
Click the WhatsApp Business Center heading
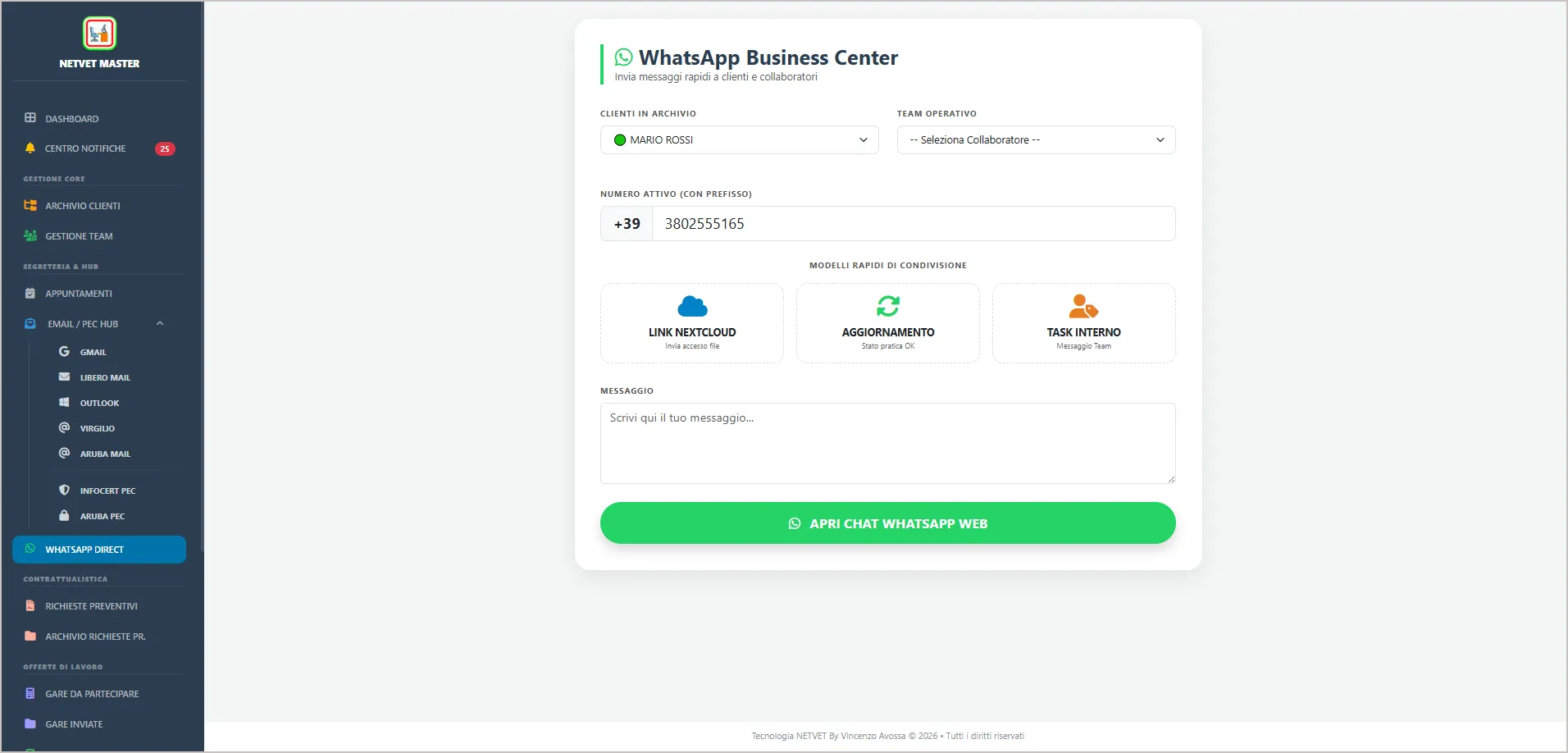coord(768,57)
